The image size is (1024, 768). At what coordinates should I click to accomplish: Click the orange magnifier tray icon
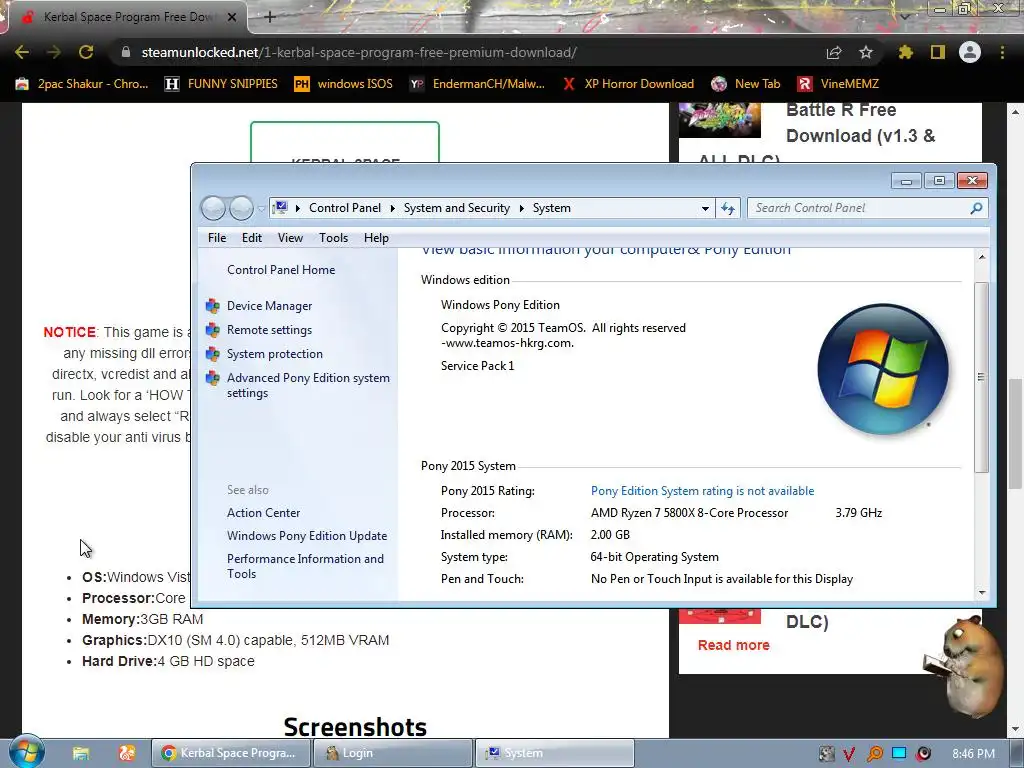point(874,754)
